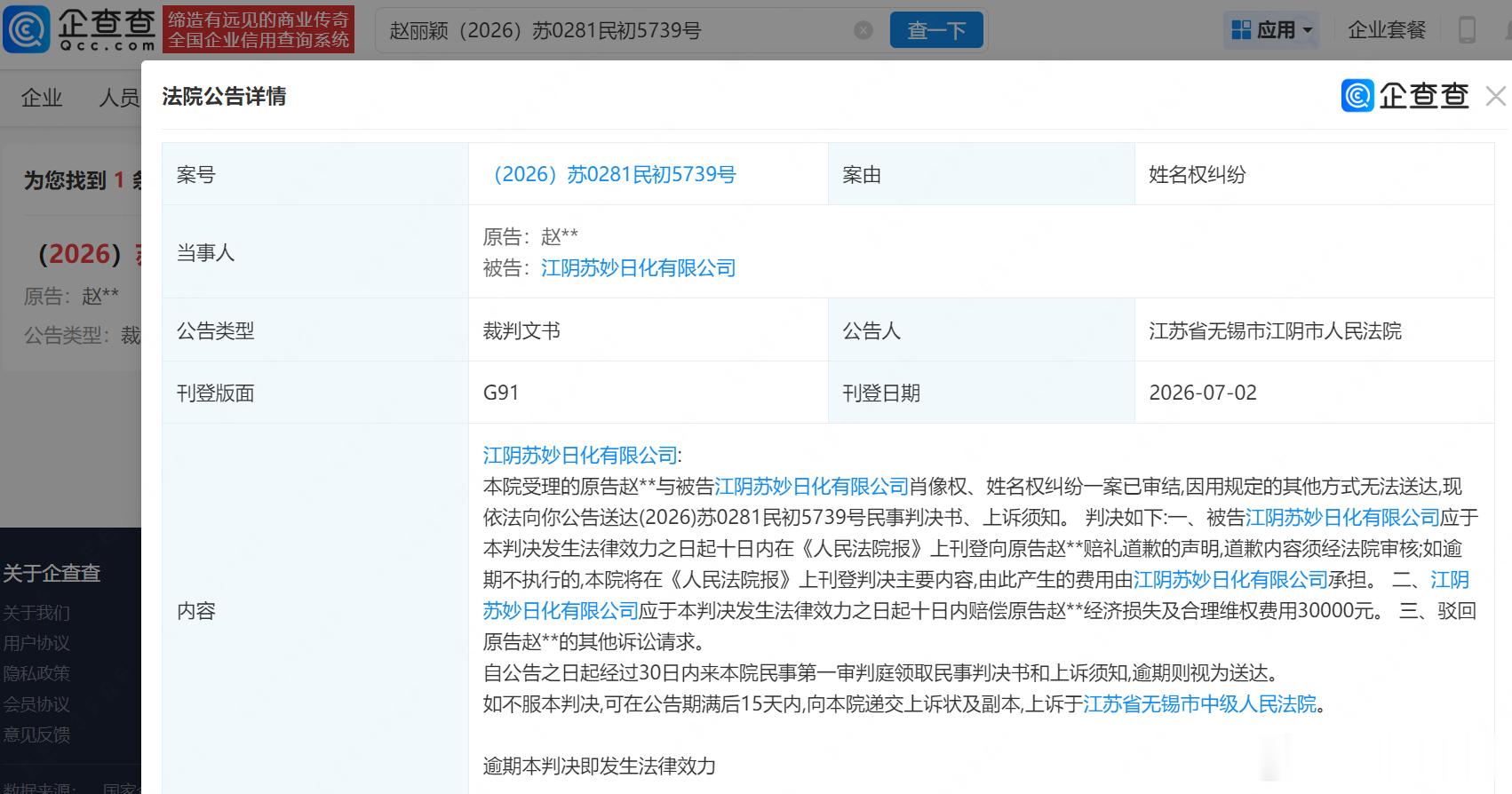Click the 查一下 search button

936,30
